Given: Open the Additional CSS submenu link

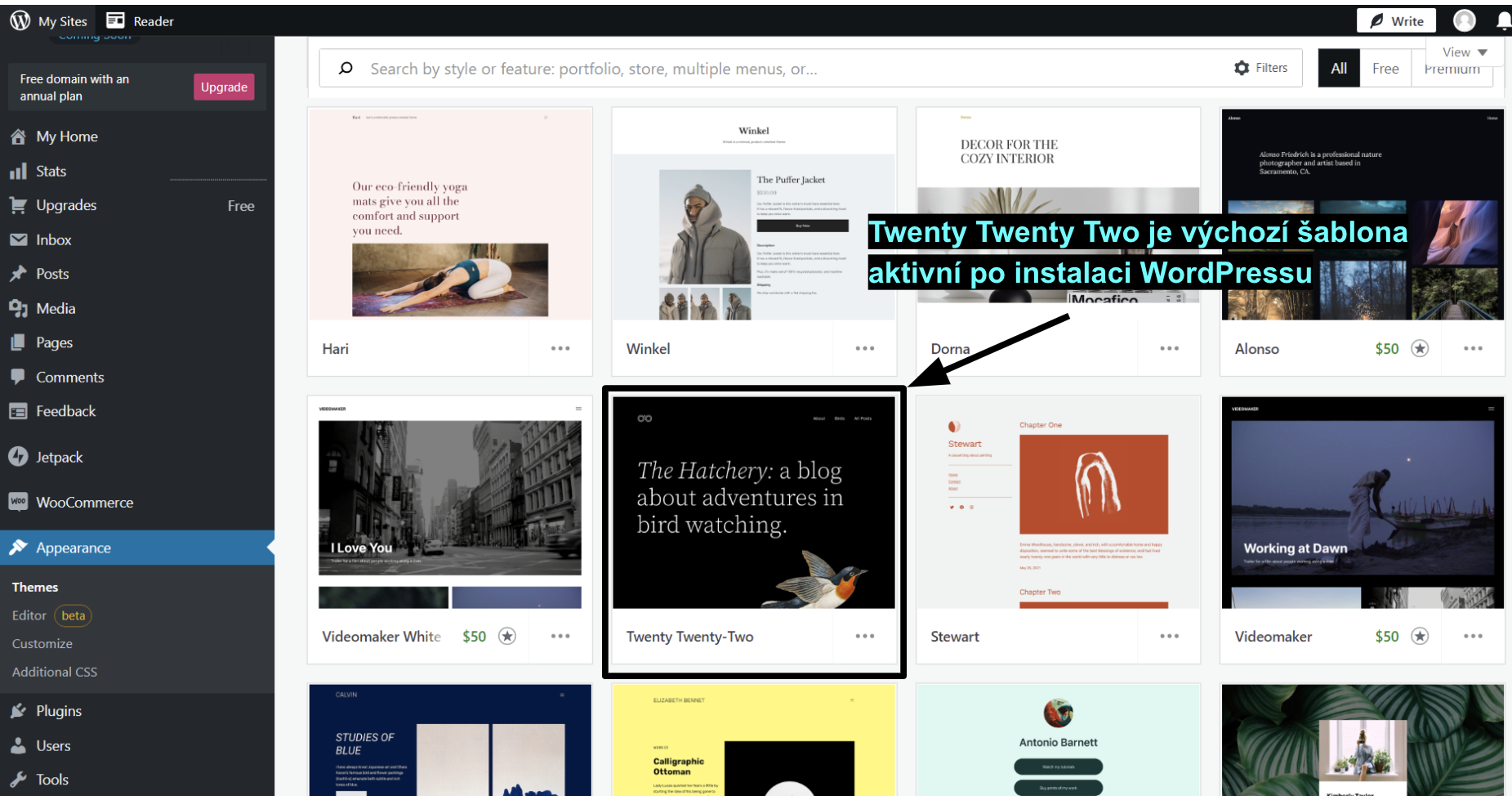Looking at the screenshot, I should click(55, 672).
